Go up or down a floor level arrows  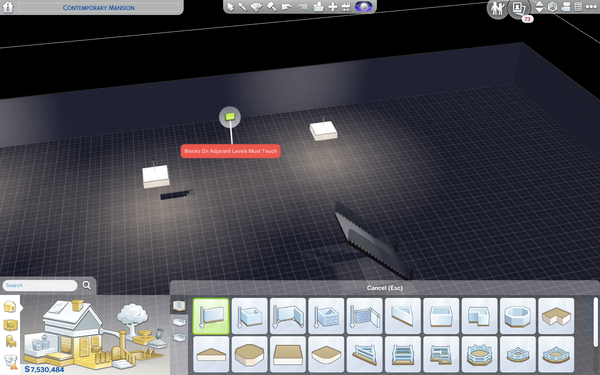tap(539, 7)
